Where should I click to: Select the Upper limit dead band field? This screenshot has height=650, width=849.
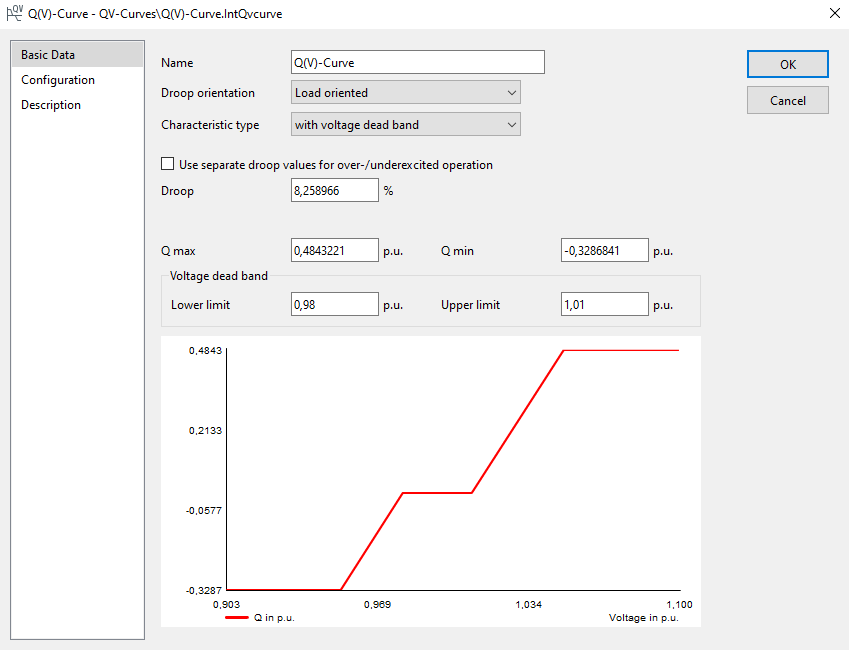604,304
